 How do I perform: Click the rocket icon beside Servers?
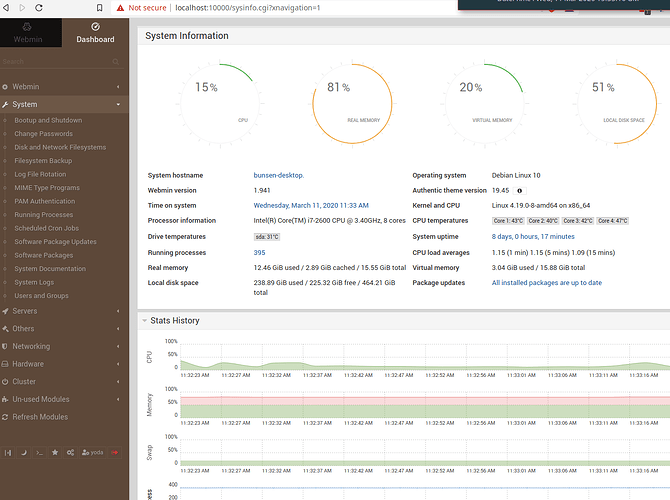[x=5, y=311]
